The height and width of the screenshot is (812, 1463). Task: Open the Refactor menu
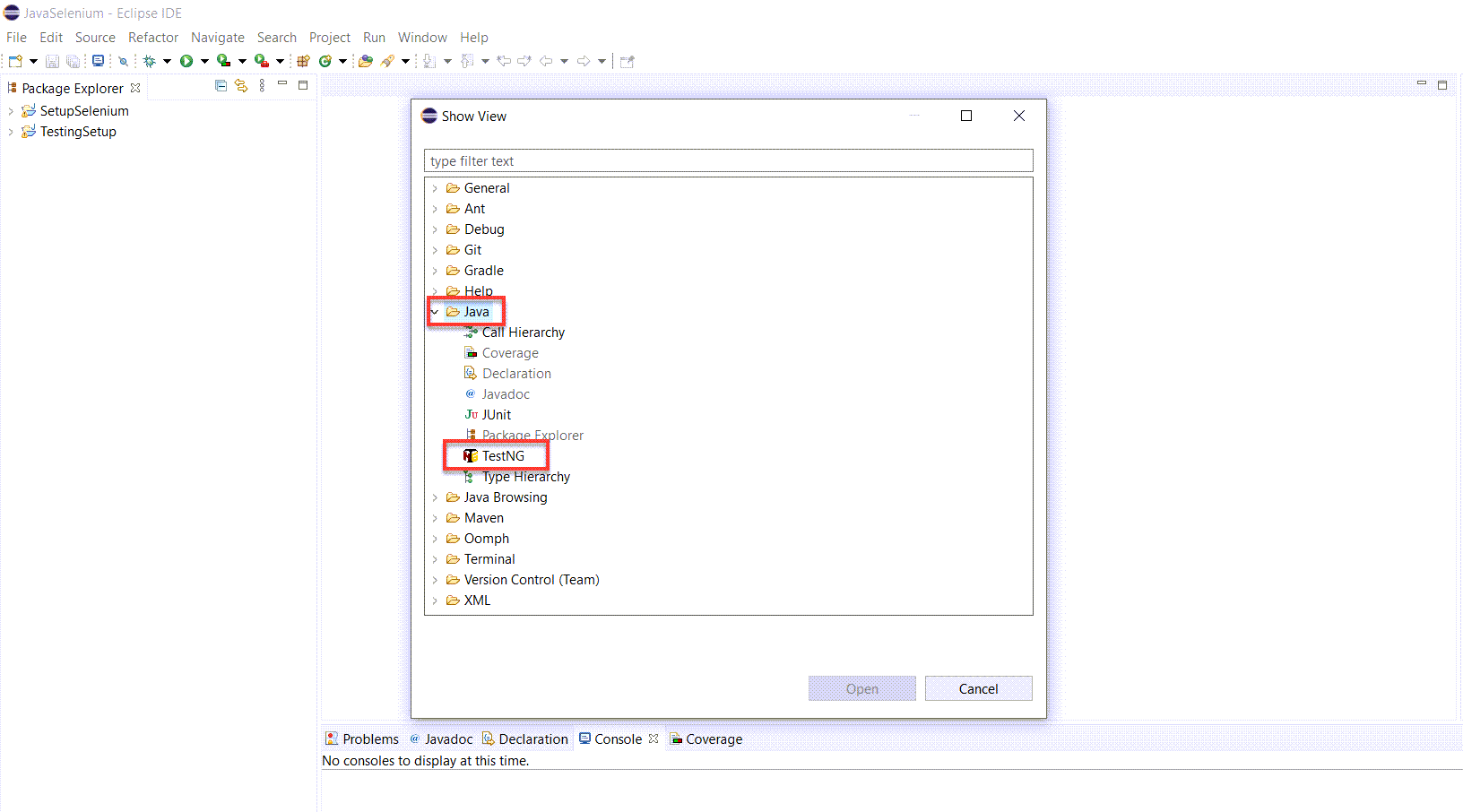click(x=153, y=38)
